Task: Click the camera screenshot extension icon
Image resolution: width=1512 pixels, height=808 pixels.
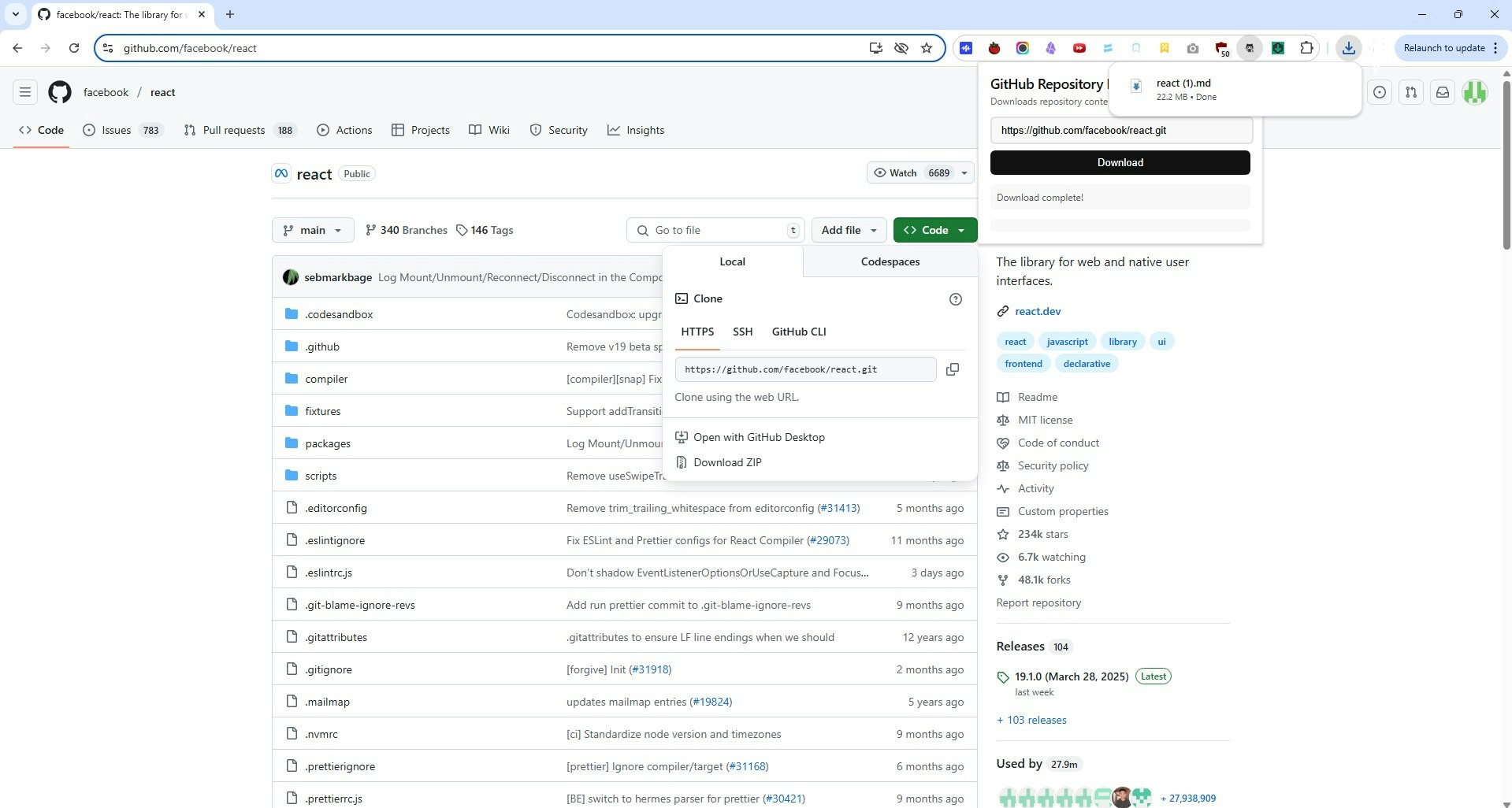Action: click(x=1193, y=48)
